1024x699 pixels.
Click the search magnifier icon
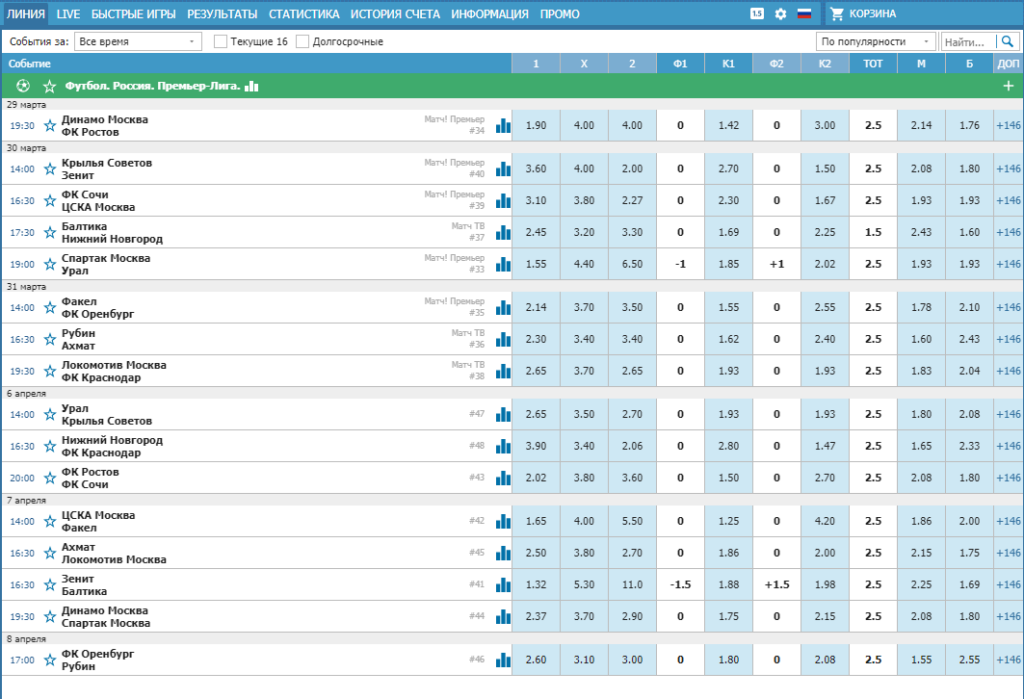1007,42
